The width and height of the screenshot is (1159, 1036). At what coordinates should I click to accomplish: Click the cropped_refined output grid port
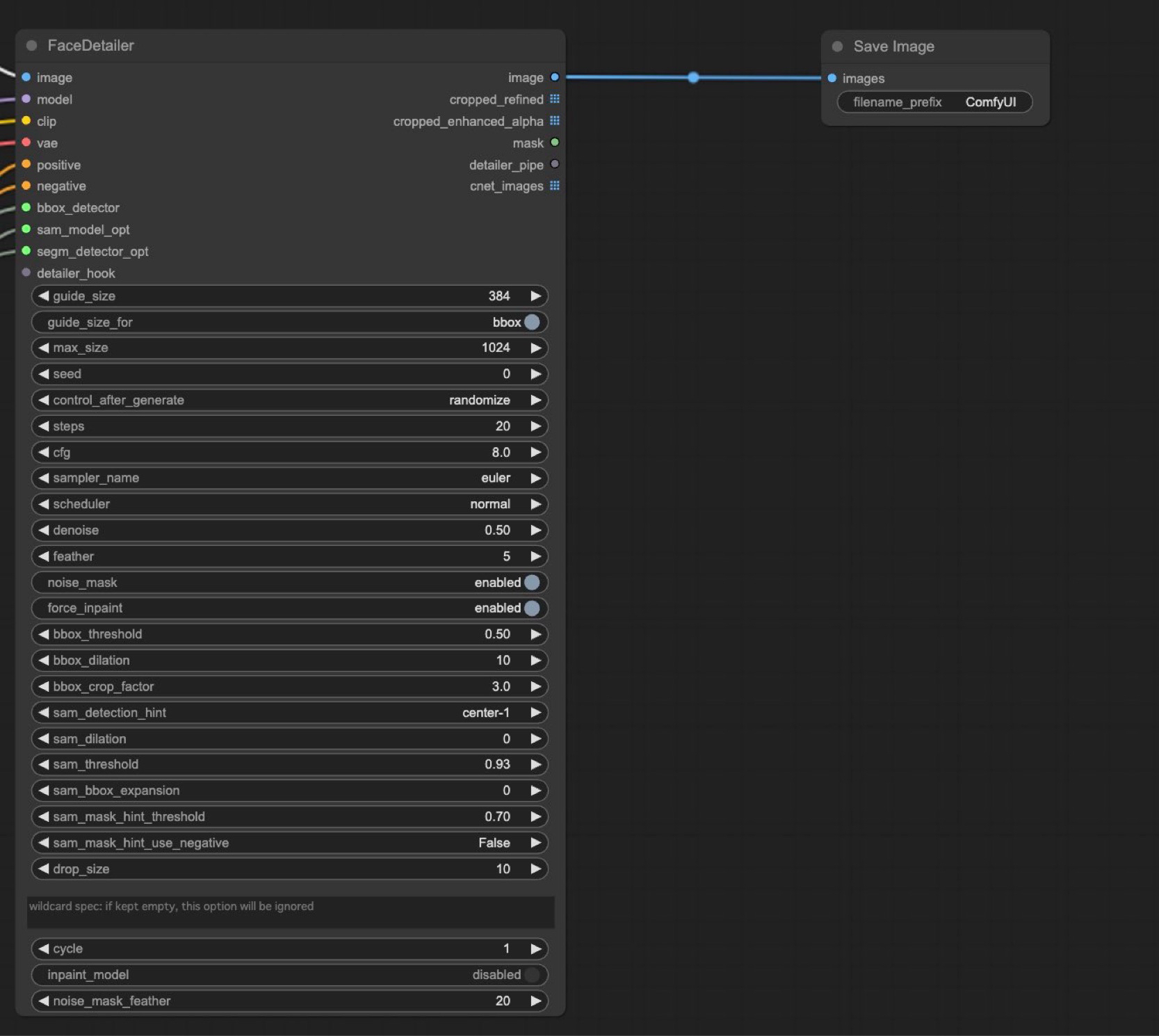point(554,99)
